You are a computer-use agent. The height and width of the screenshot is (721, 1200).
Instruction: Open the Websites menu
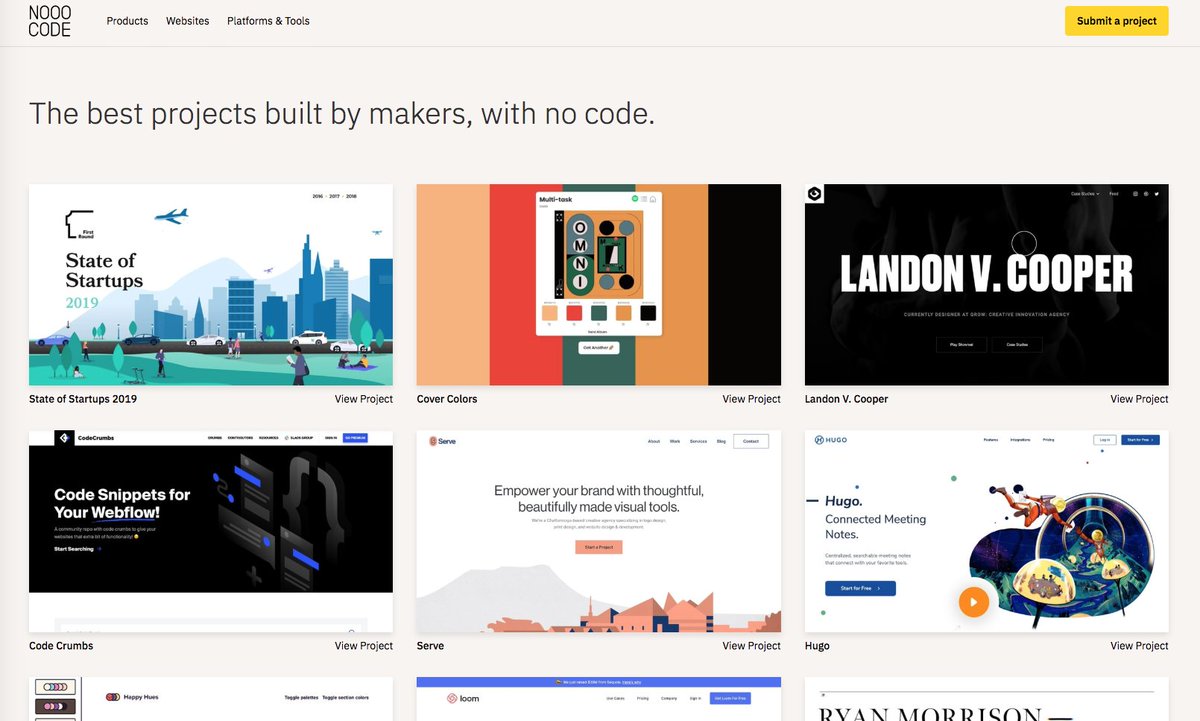point(188,21)
